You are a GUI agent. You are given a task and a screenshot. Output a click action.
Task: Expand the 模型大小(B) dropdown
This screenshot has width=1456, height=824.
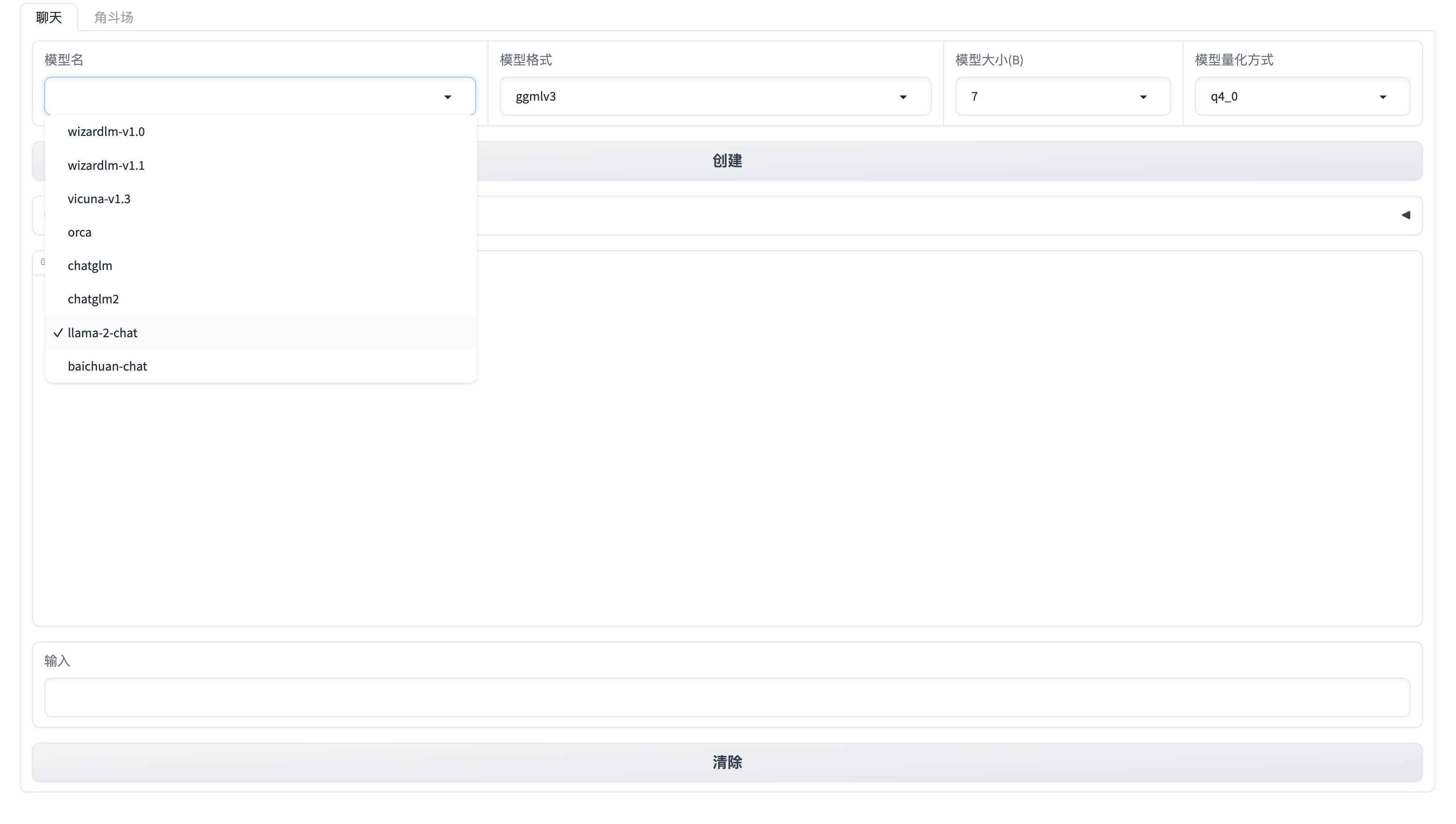[1062, 97]
